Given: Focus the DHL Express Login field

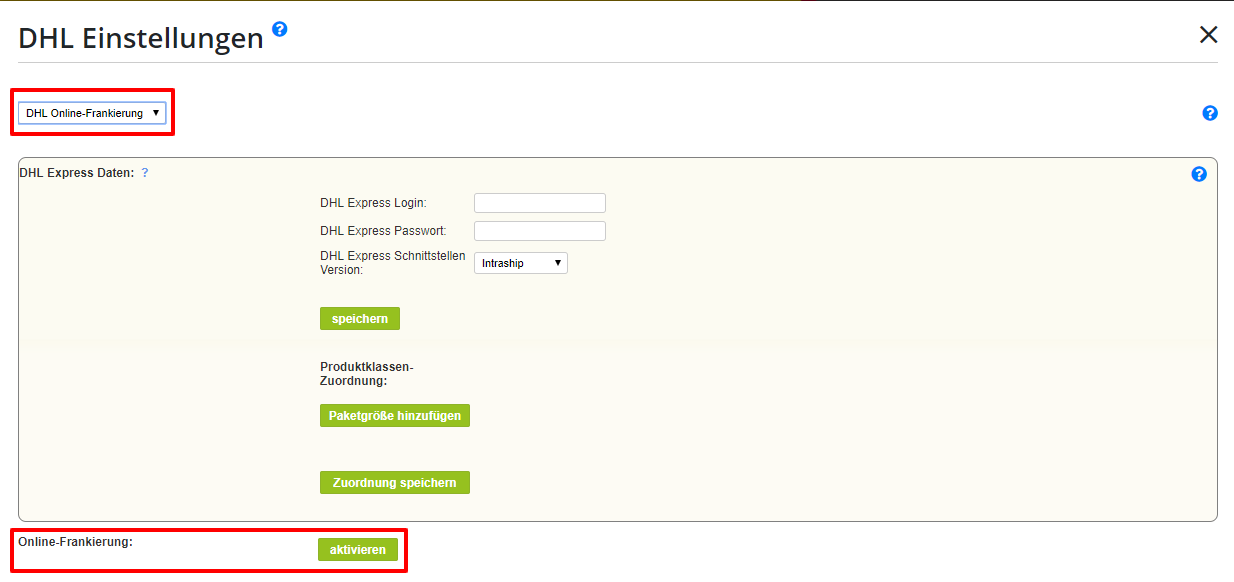Looking at the screenshot, I should (540, 203).
